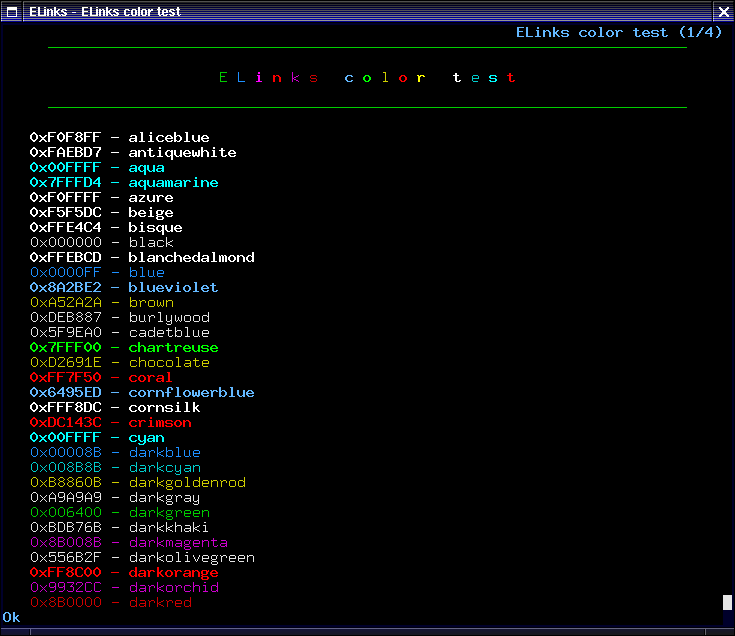Click the 'brown' color entry

click(x=102, y=302)
